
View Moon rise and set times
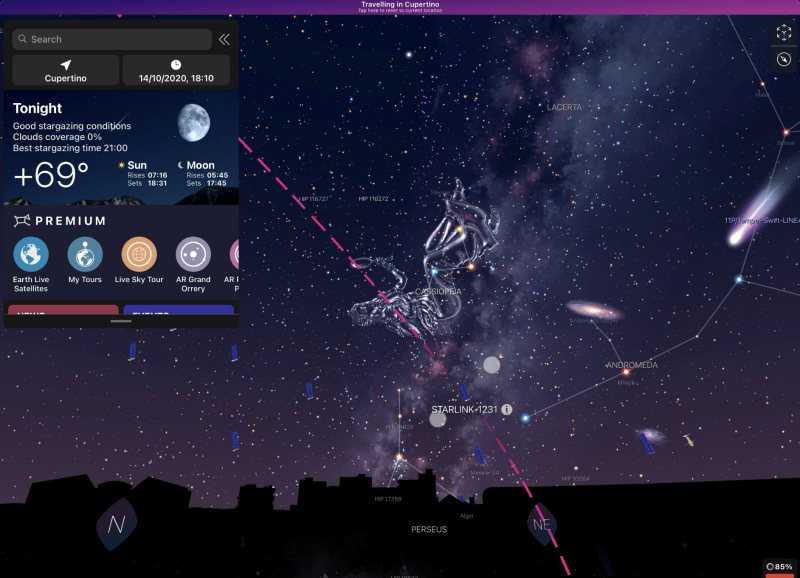[x=203, y=173]
